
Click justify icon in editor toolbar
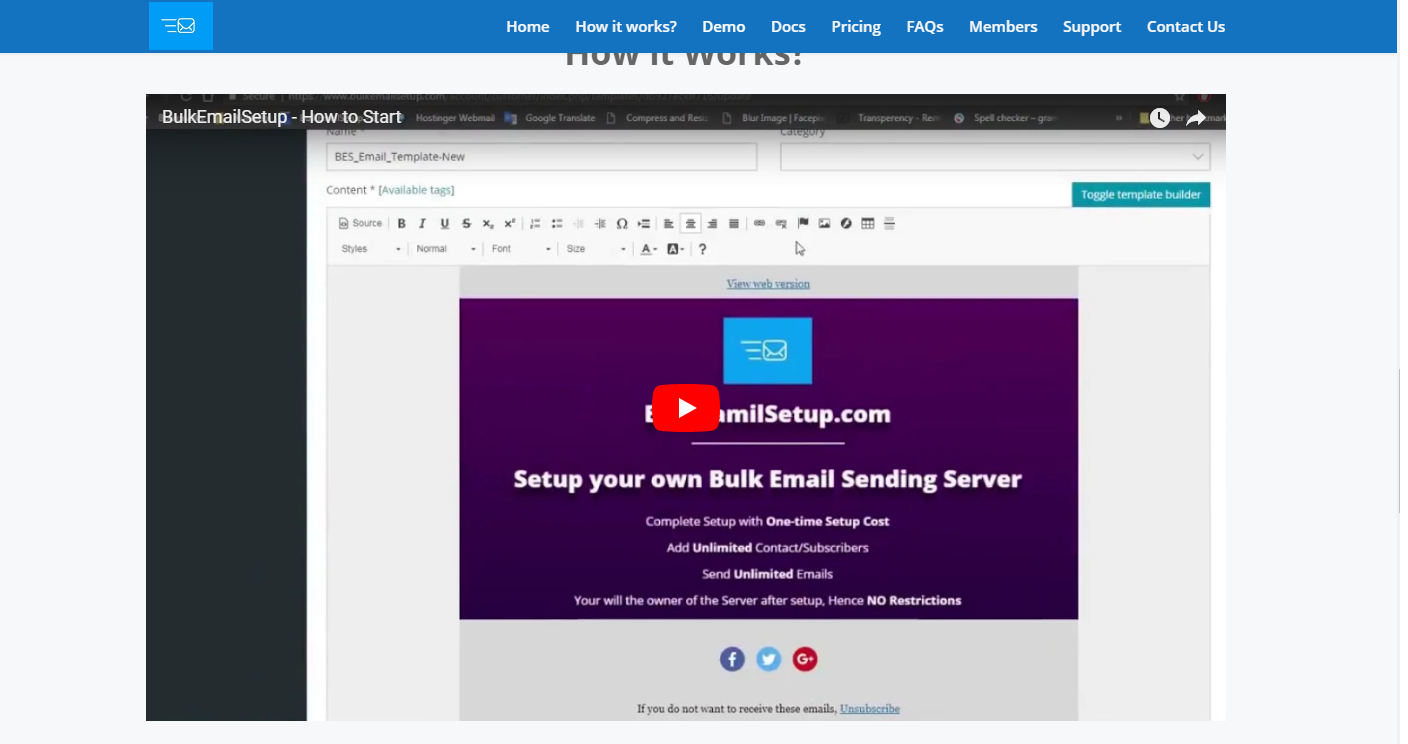734,224
